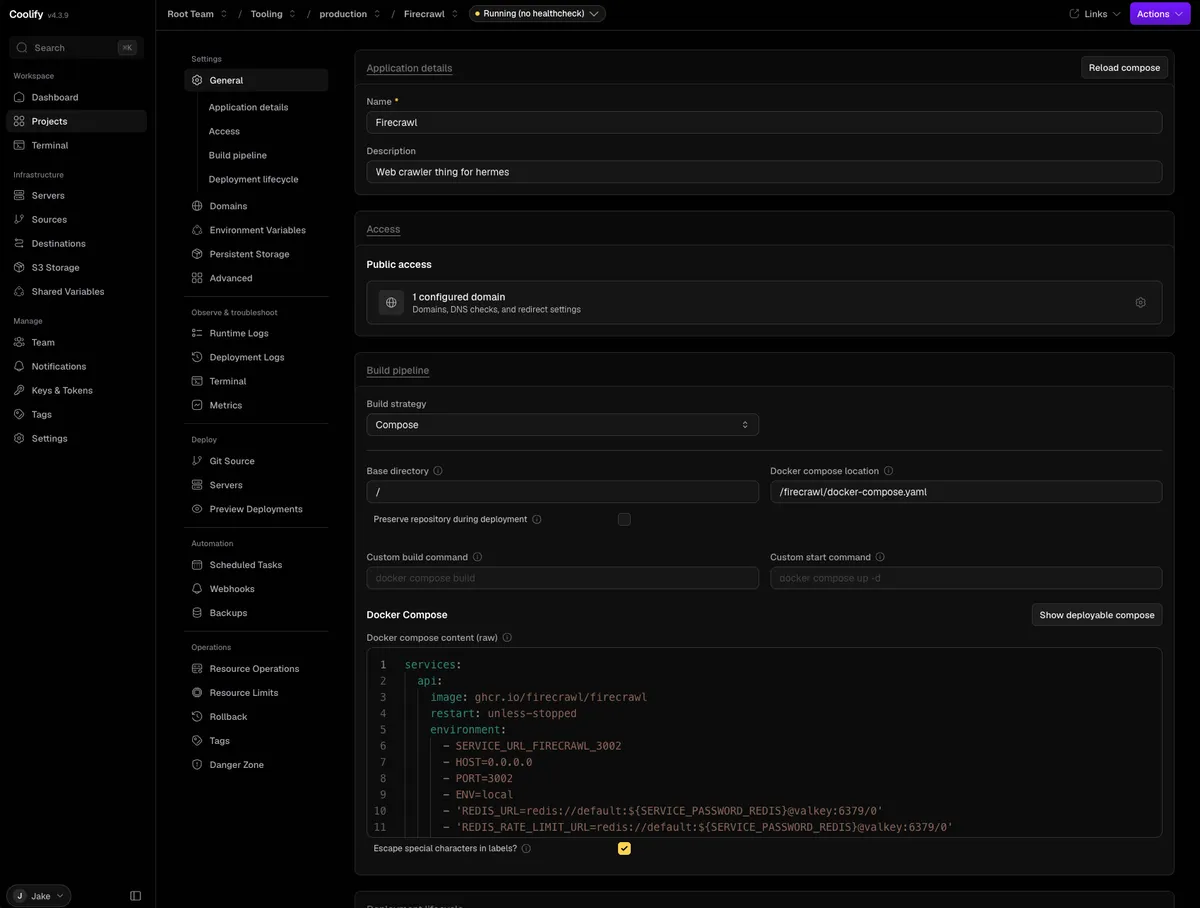Viewport: 1200px width, 908px height.
Task: Click the Notifications bell icon
Action: click(19, 366)
